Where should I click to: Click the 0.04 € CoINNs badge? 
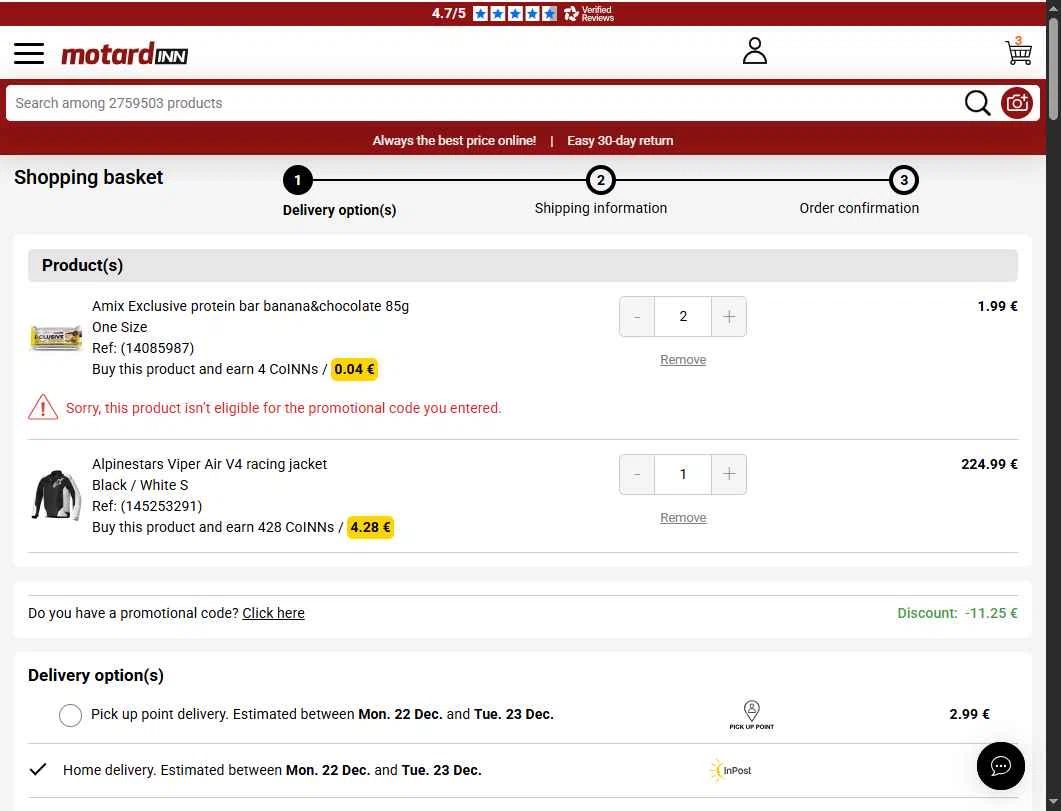point(354,369)
